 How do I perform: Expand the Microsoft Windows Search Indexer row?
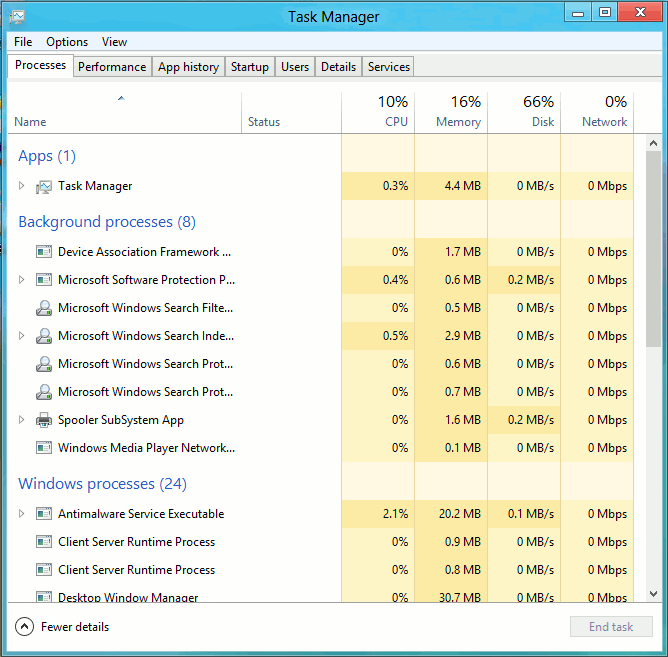click(x=21, y=336)
